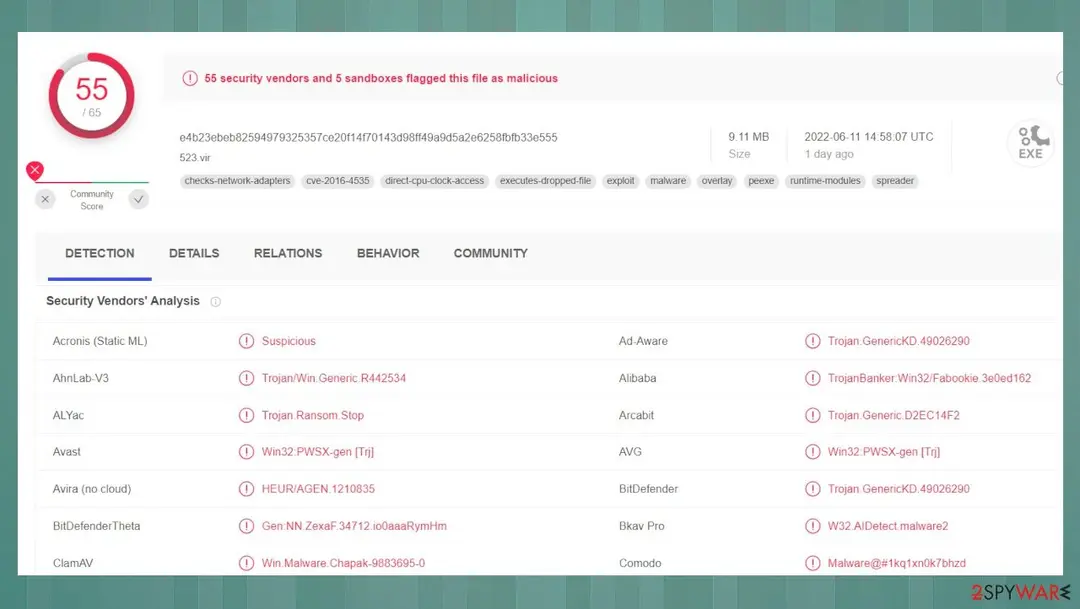The image size is (1080, 609).
Task: Click warning icon for Alibaba detection
Action: pos(813,378)
